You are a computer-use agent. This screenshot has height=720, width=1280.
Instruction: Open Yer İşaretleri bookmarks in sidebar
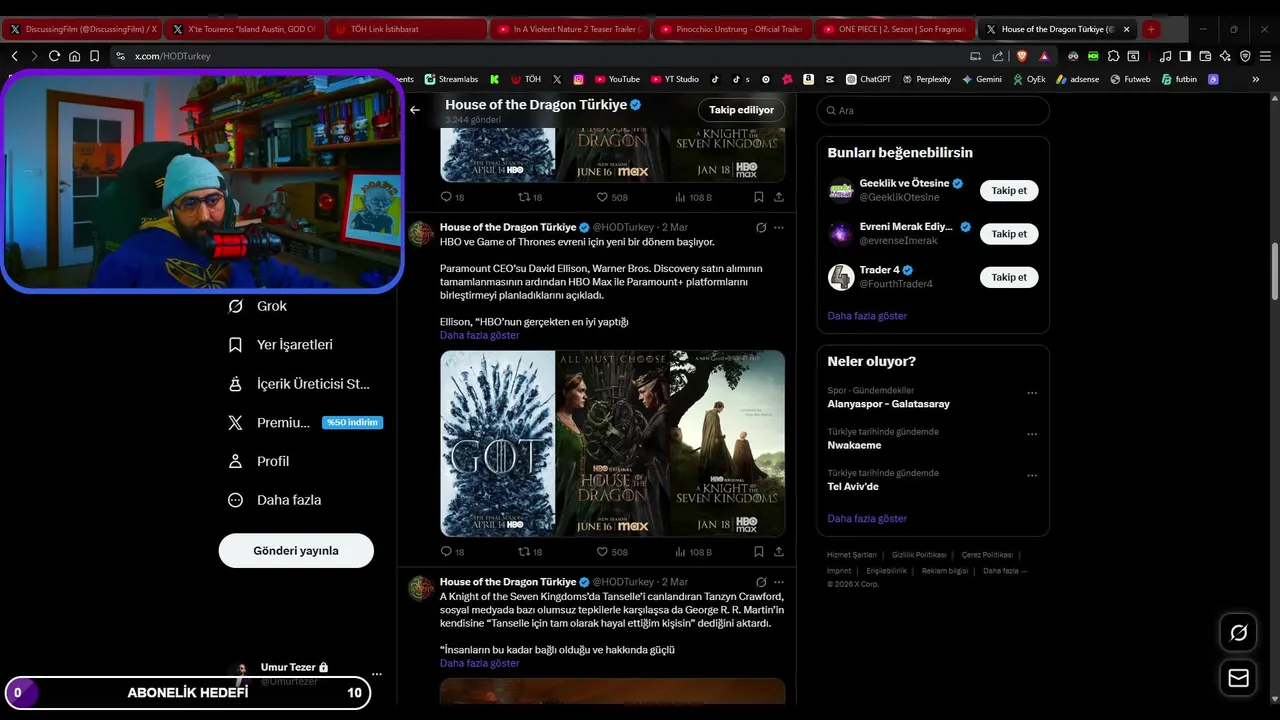coord(281,345)
